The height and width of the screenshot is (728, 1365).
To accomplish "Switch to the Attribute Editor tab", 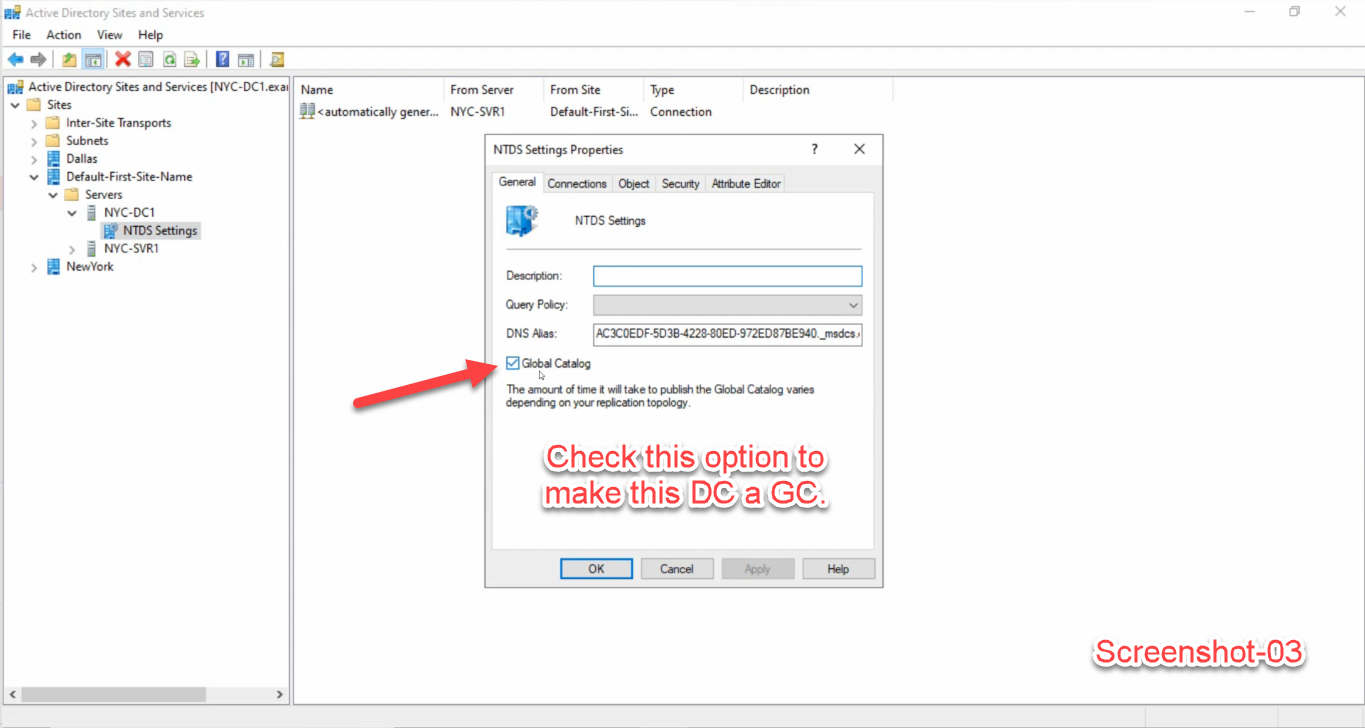I will (x=746, y=184).
